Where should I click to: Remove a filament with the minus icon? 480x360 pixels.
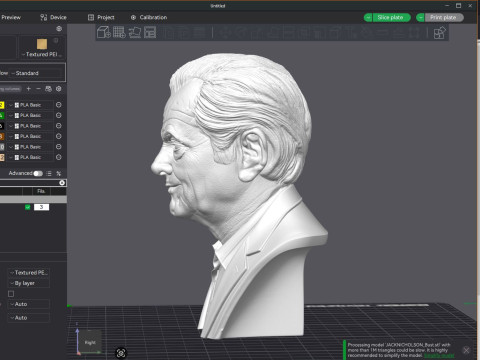pyautogui.click(x=38, y=89)
